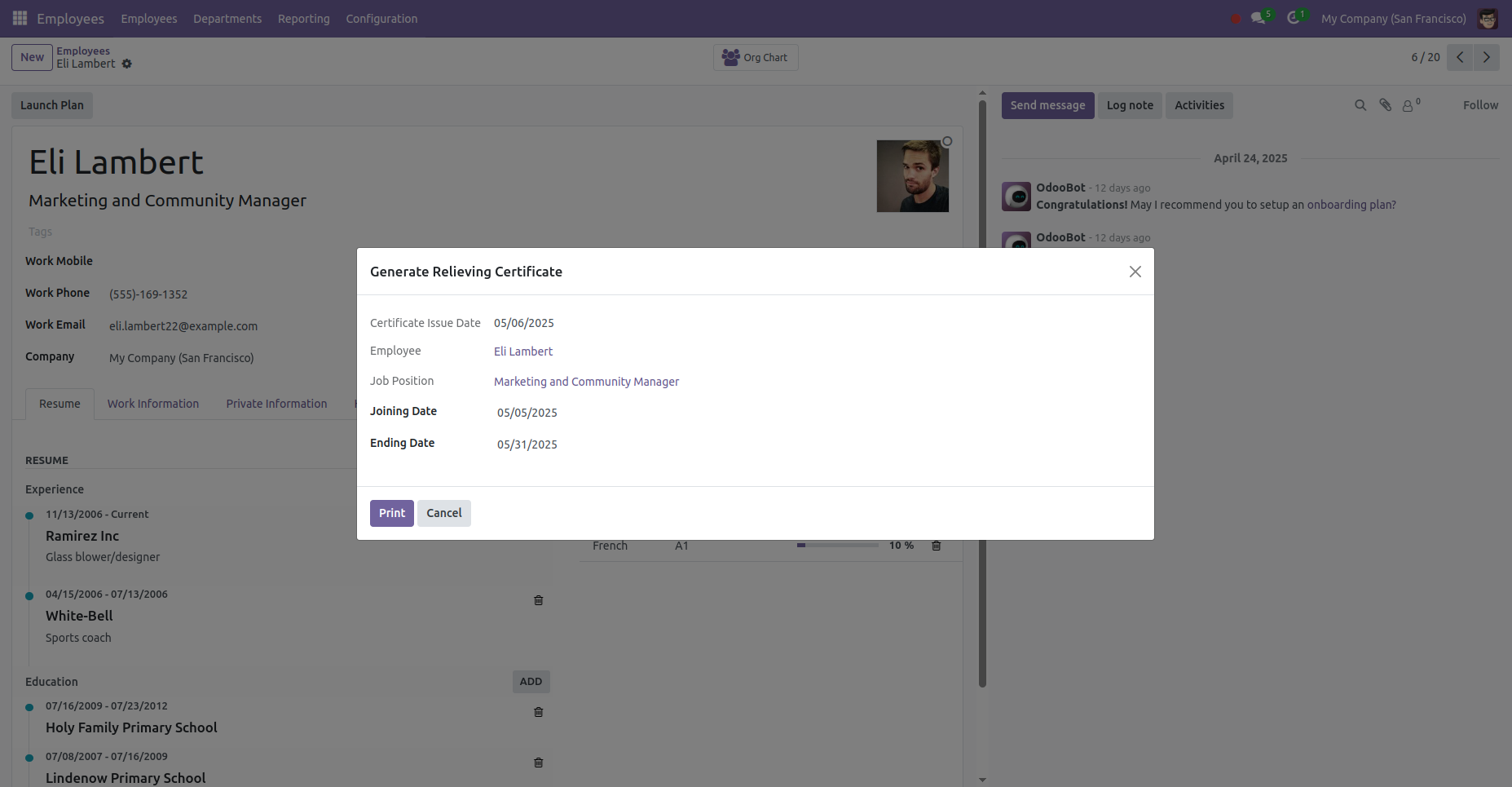Follow this employee record
This screenshot has width=1512, height=787.
click(x=1480, y=104)
